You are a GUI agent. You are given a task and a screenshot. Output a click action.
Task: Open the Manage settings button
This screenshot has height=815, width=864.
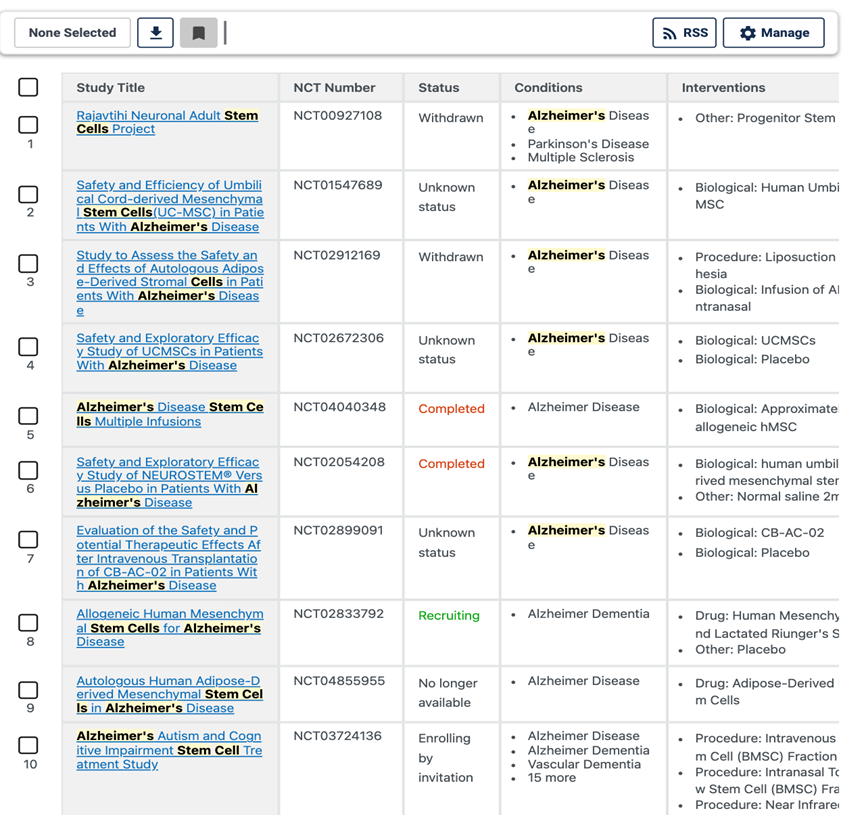(773, 33)
